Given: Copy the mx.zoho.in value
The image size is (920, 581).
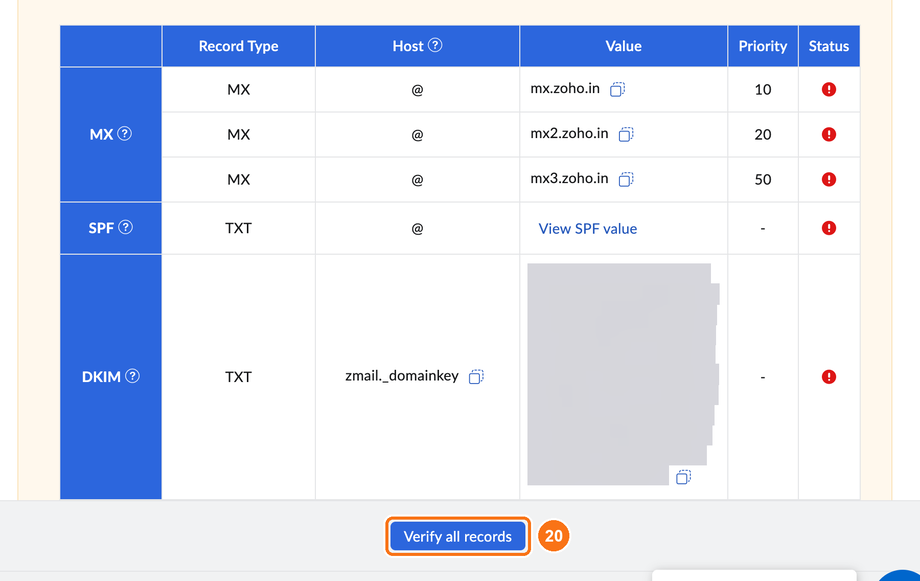Looking at the screenshot, I should coord(617,89).
